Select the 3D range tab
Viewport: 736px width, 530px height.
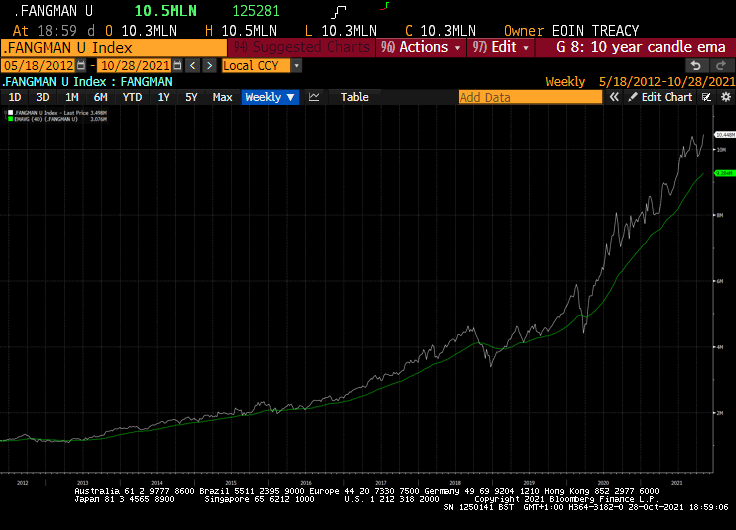coord(43,97)
